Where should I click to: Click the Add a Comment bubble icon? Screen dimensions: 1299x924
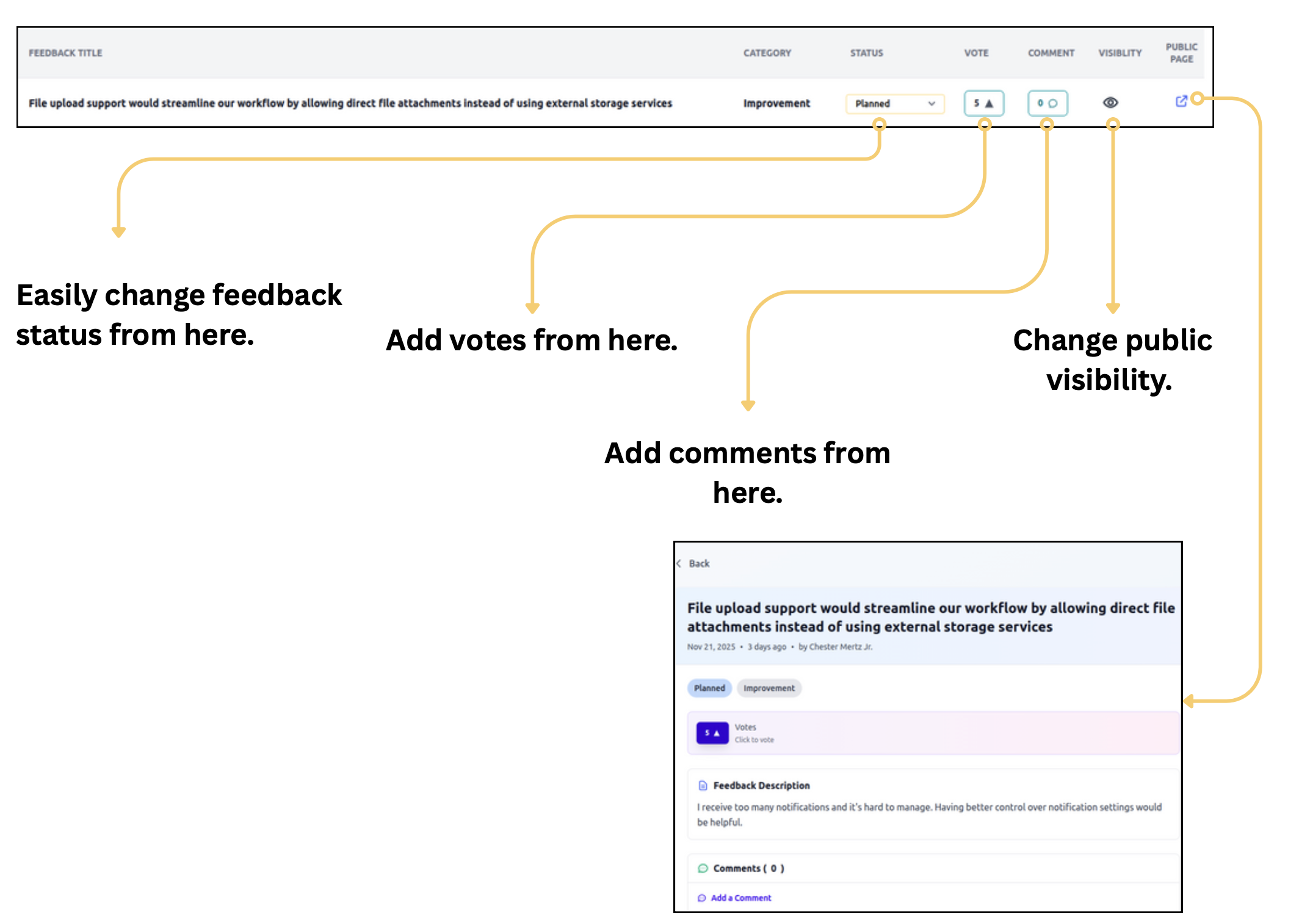tap(701, 898)
